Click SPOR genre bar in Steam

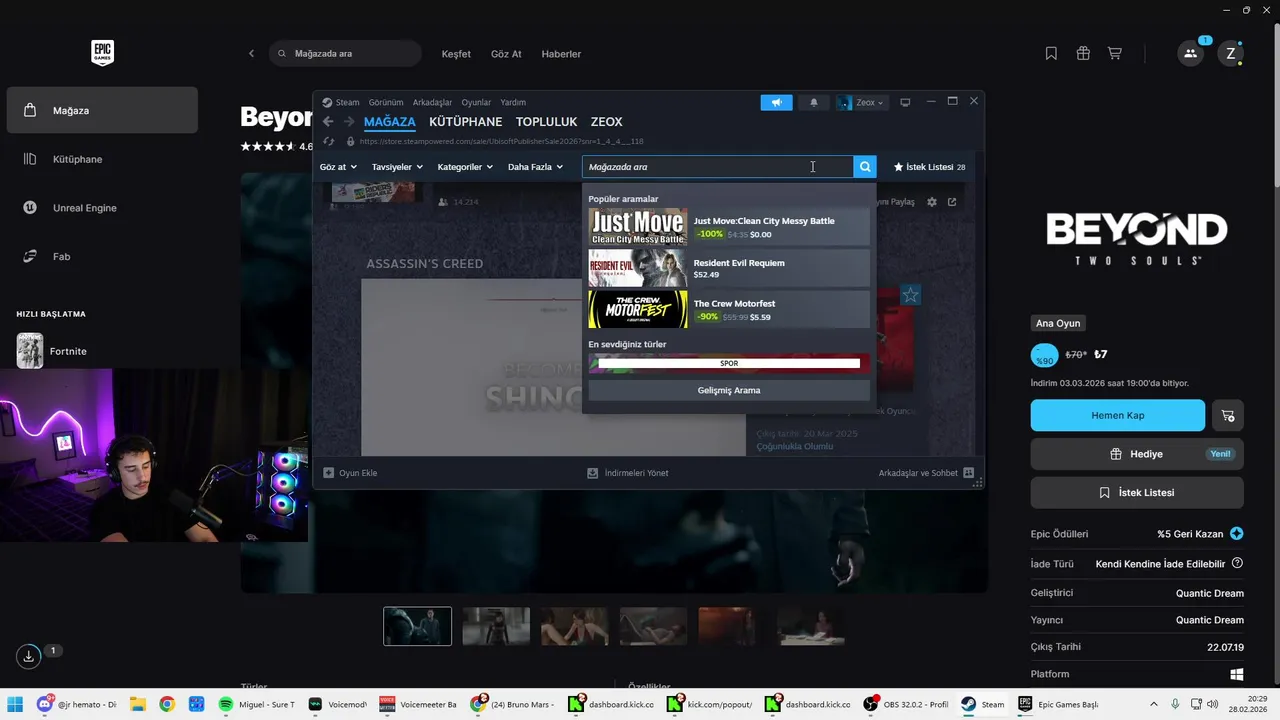click(x=729, y=364)
